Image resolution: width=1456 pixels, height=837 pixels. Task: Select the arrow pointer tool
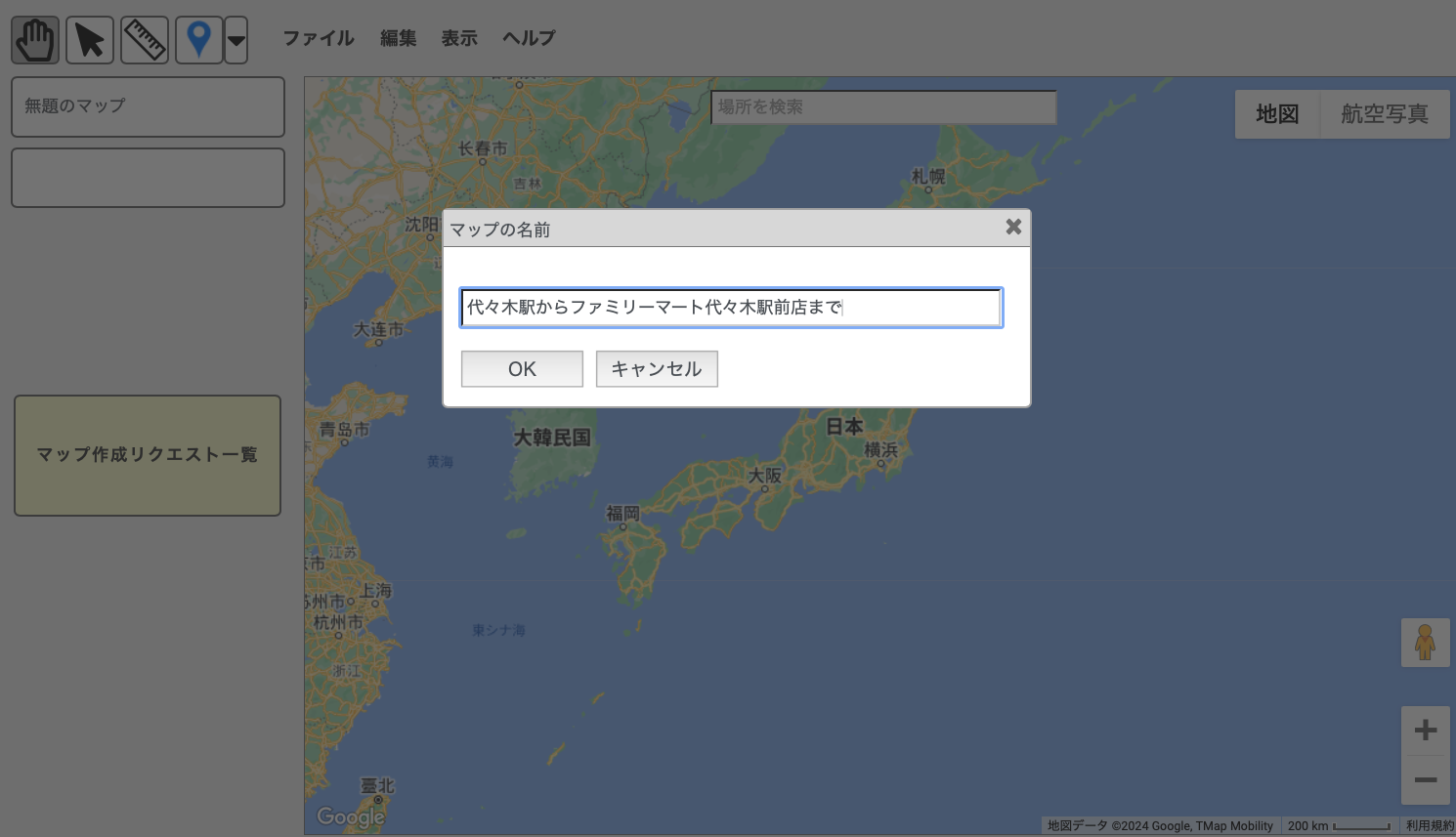click(x=90, y=40)
